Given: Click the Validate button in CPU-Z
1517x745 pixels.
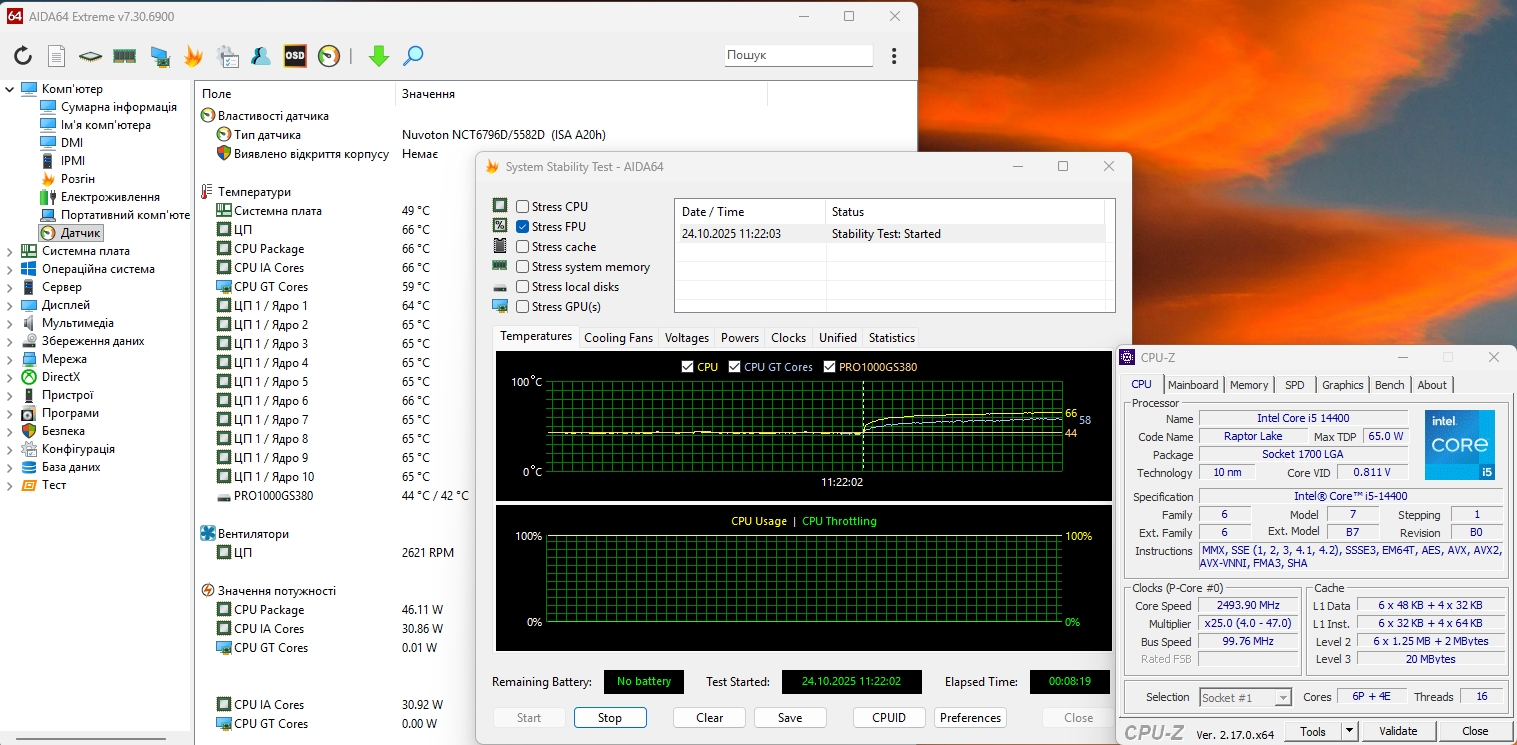Looking at the screenshot, I should click(x=1397, y=731).
